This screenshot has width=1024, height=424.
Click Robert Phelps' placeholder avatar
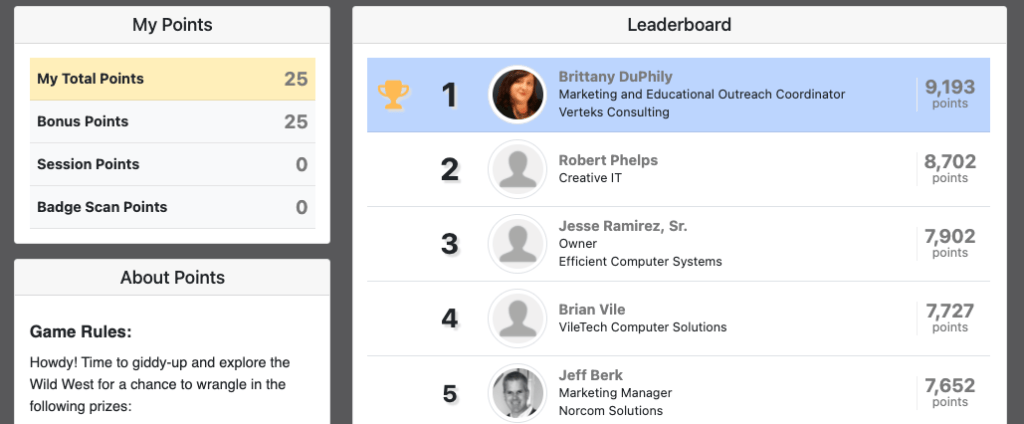517,169
